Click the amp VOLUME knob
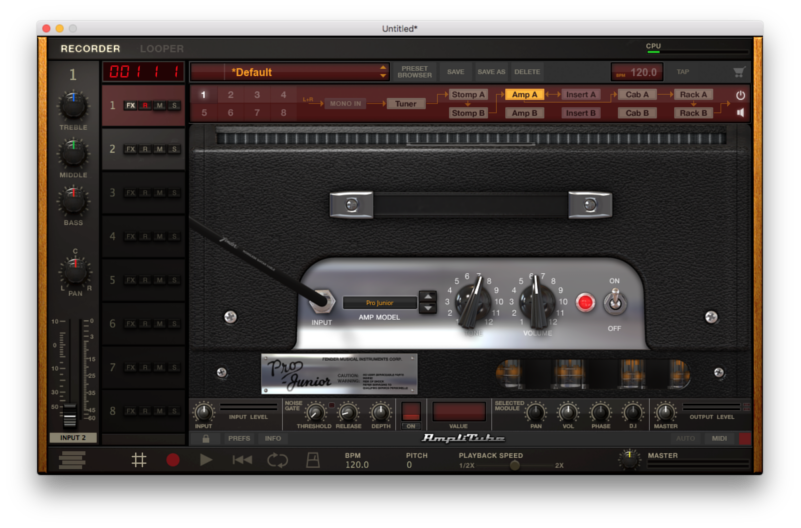 pos(537,303)
